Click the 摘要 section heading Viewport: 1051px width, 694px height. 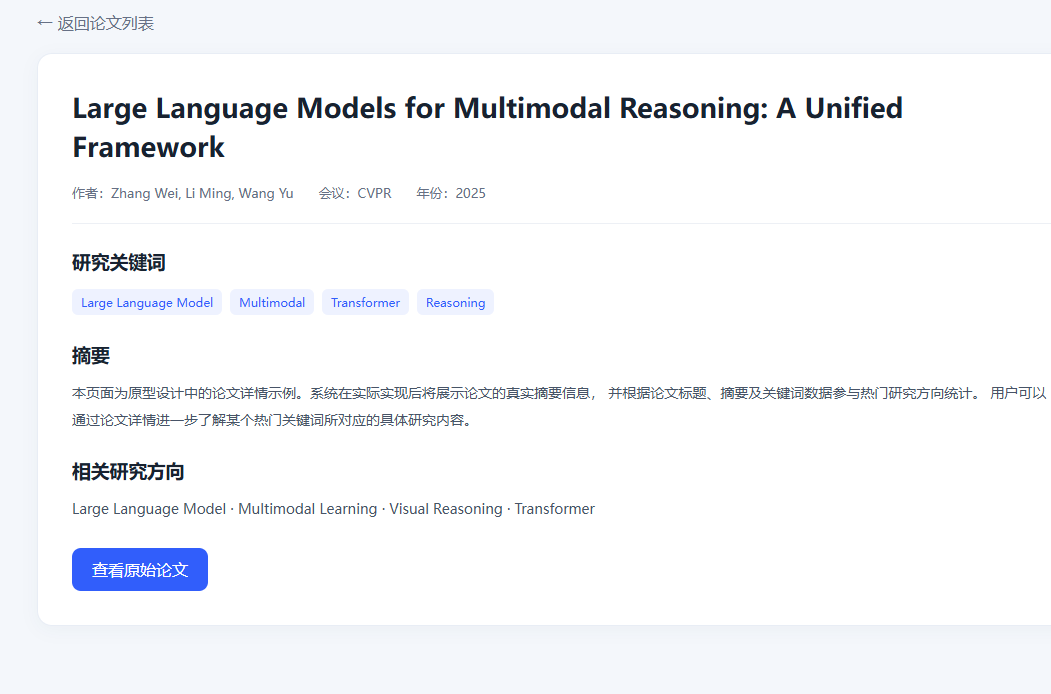[x=91, y=355]
